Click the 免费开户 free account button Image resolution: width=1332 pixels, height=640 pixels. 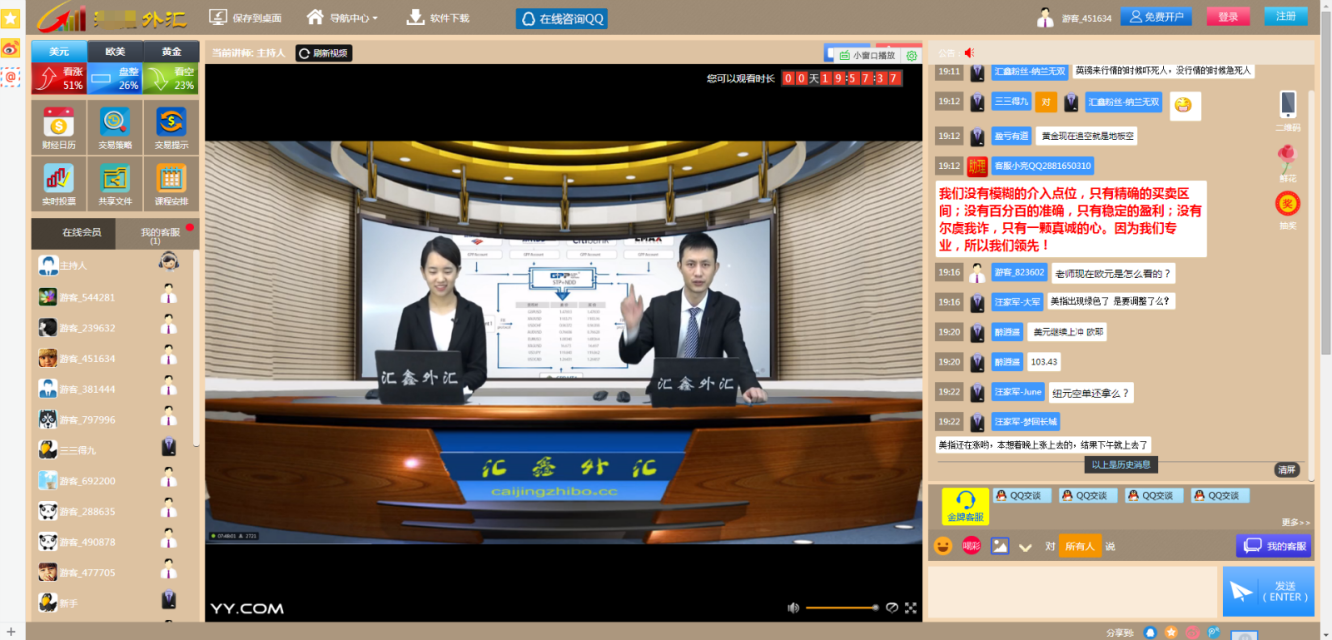1156,16
